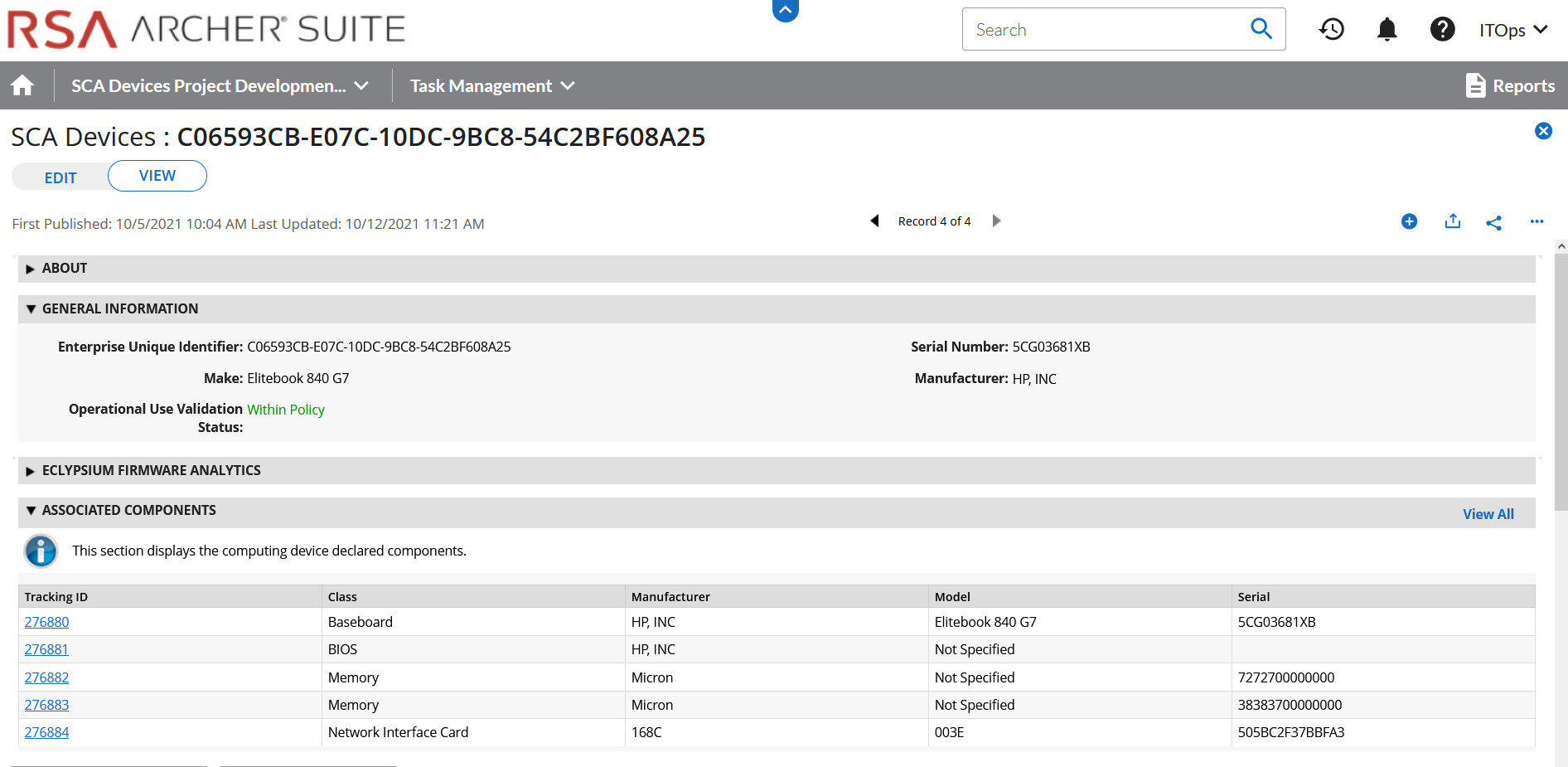Open tracking ID 276883
Viewport: 1568px width, 767px height.
pos(46,705)
